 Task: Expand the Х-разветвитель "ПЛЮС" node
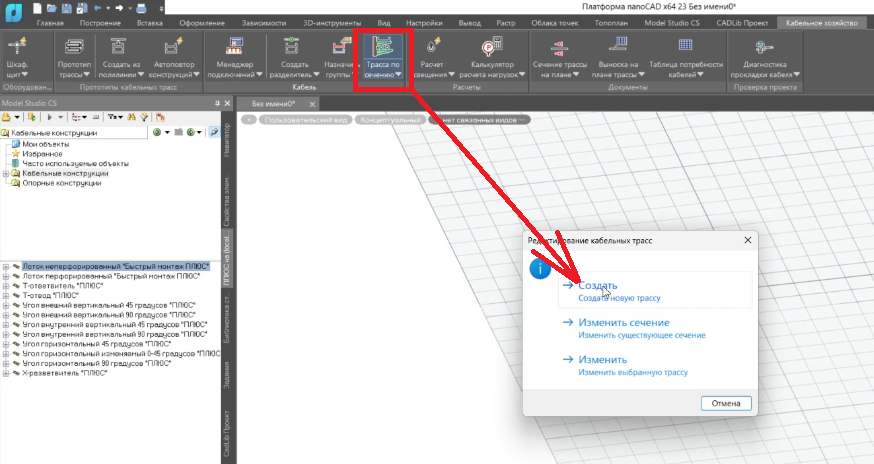[6, 373]
